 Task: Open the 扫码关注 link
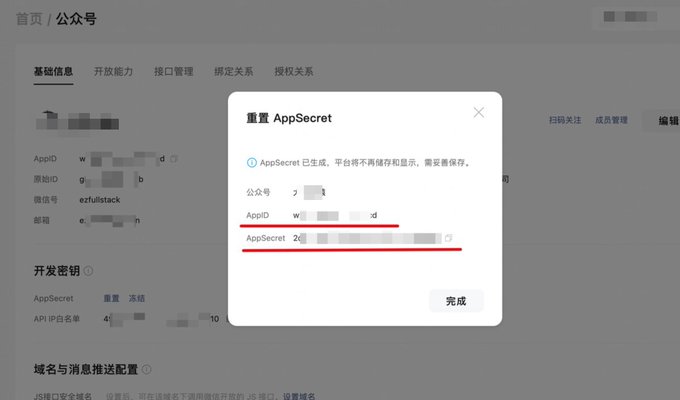click(x=565, y=120)
